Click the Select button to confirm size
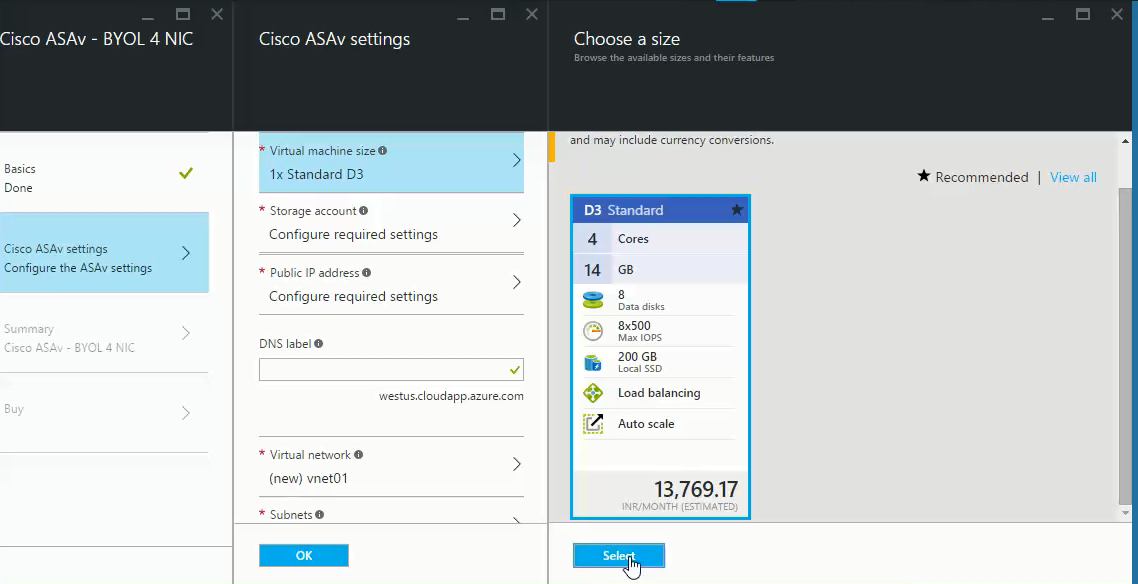Screen dimensions: 1138x584 [618, 556]
